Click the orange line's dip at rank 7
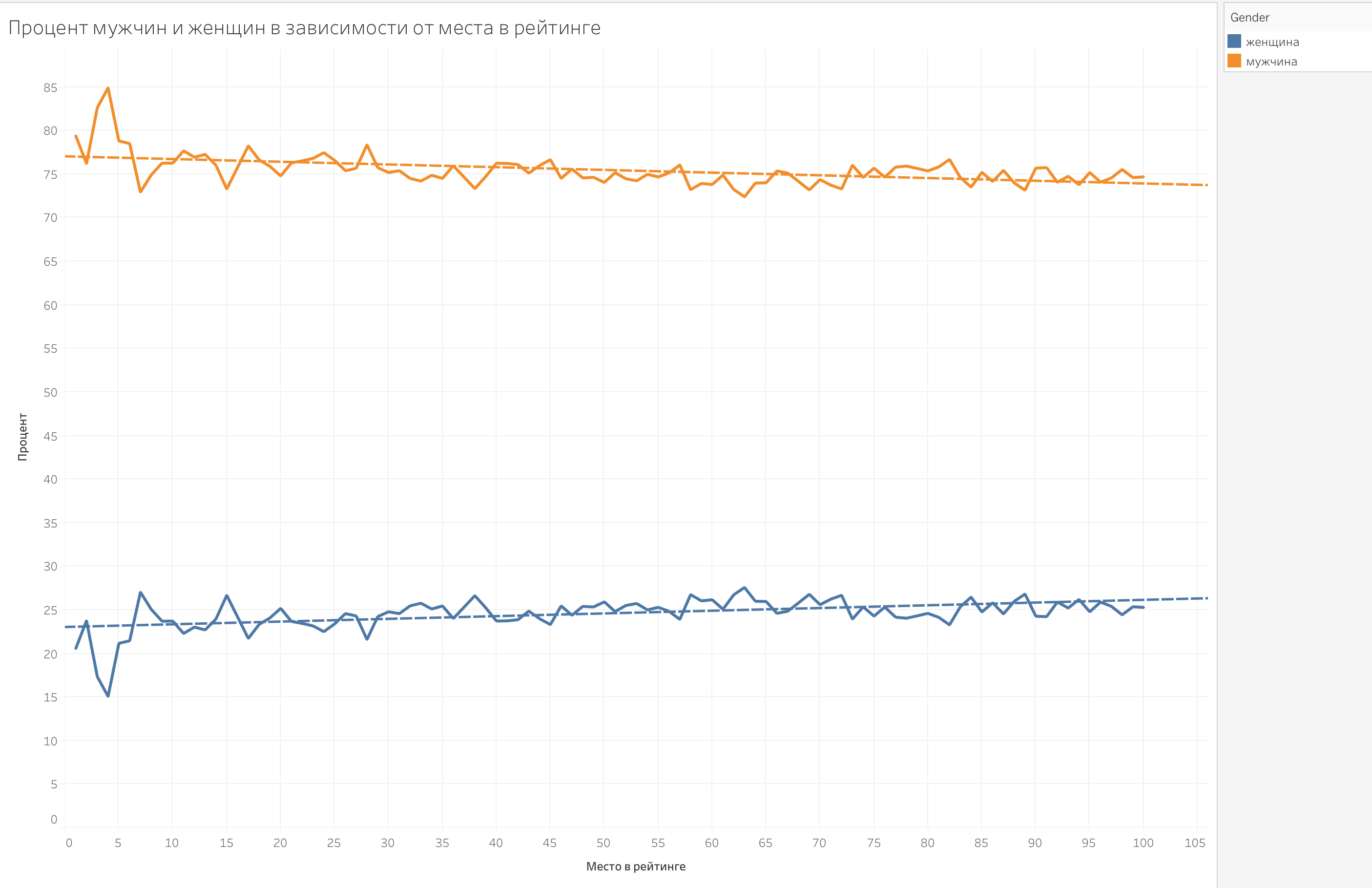1372x888 pixels. [x=140, y=191]
